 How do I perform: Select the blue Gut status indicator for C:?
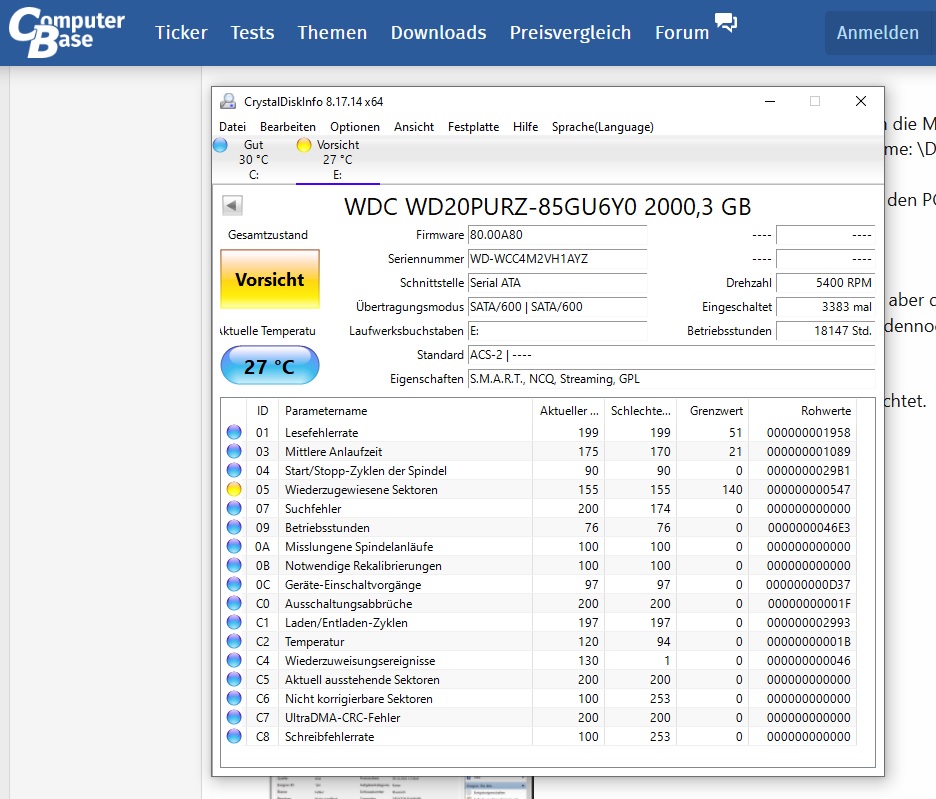[x=220, y=145]
